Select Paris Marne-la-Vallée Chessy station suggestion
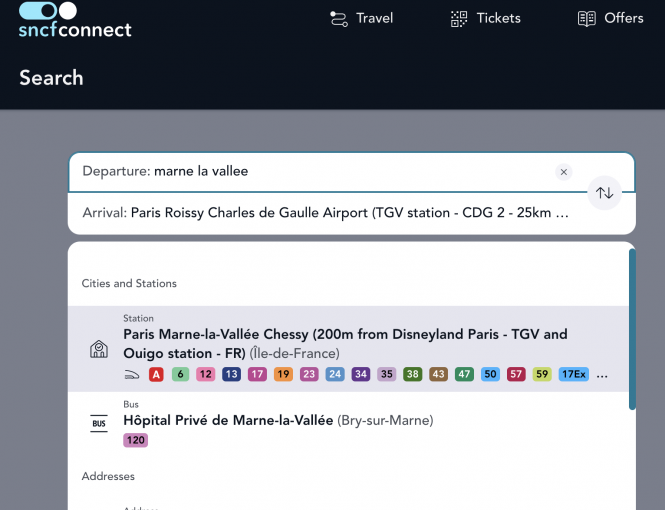The width and height of the screenshot is (665, 510). point(348,349)
